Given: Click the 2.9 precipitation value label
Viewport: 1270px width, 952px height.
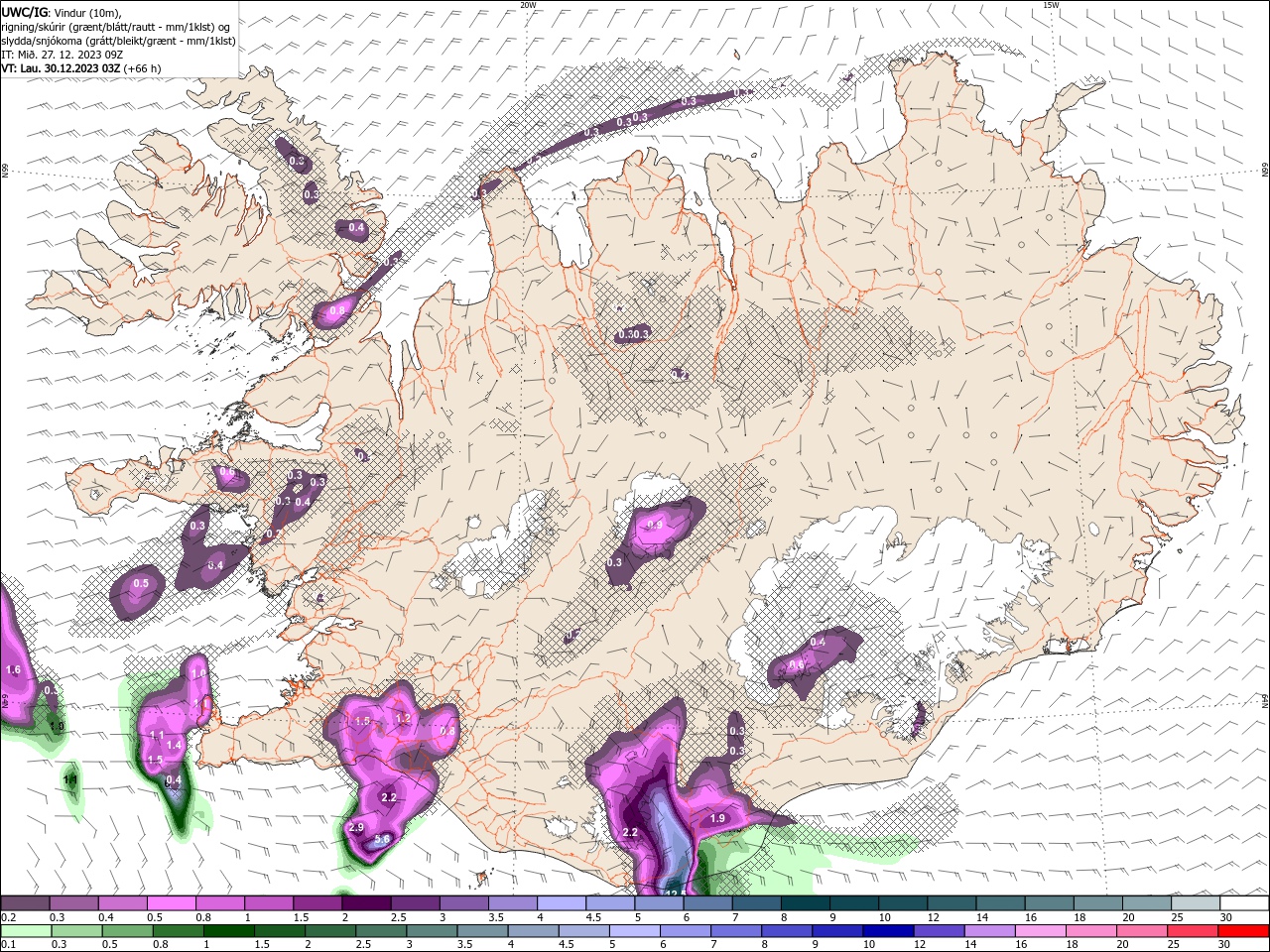Looking at the screenshot, I should (356, 827).
